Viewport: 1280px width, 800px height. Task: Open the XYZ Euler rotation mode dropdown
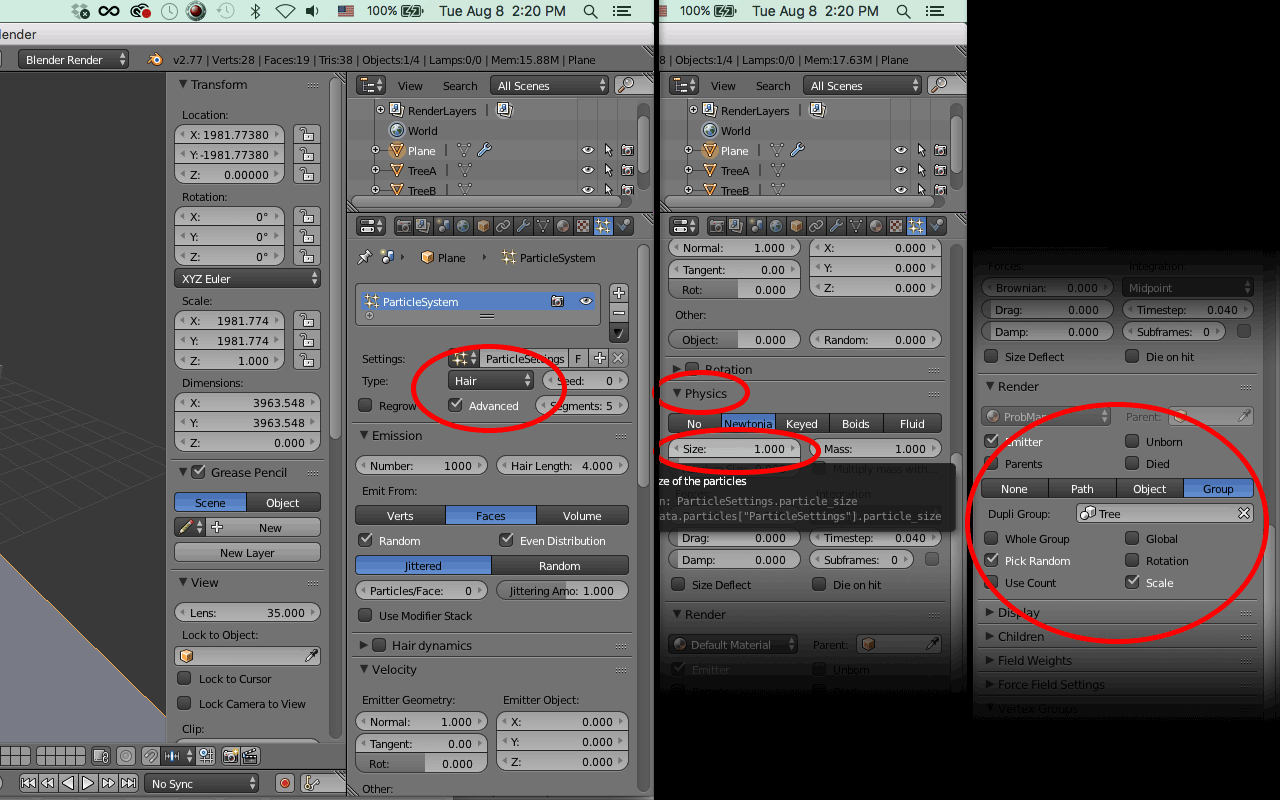click(248, 279)
